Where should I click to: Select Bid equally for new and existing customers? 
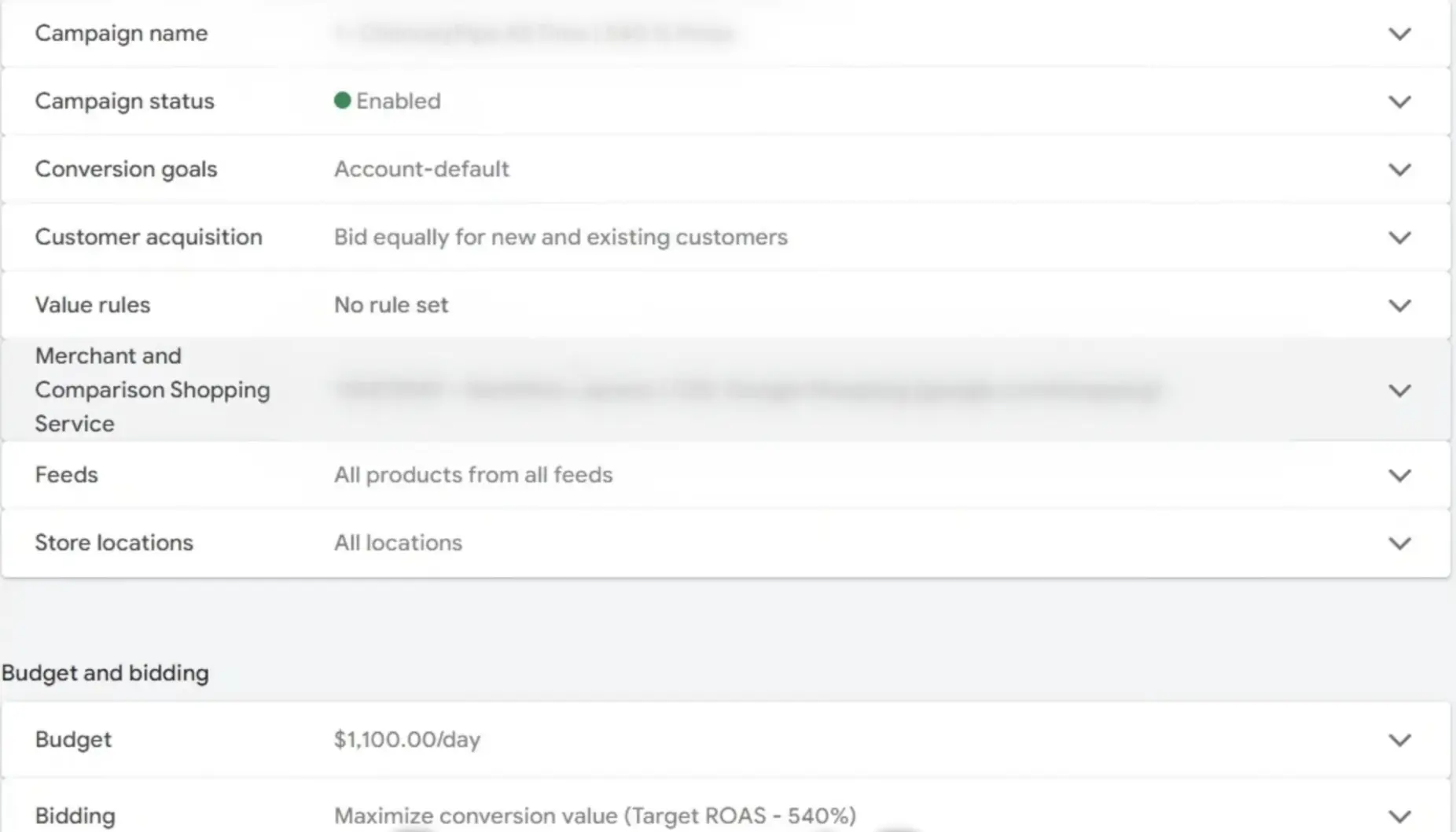tap(561, 237)
